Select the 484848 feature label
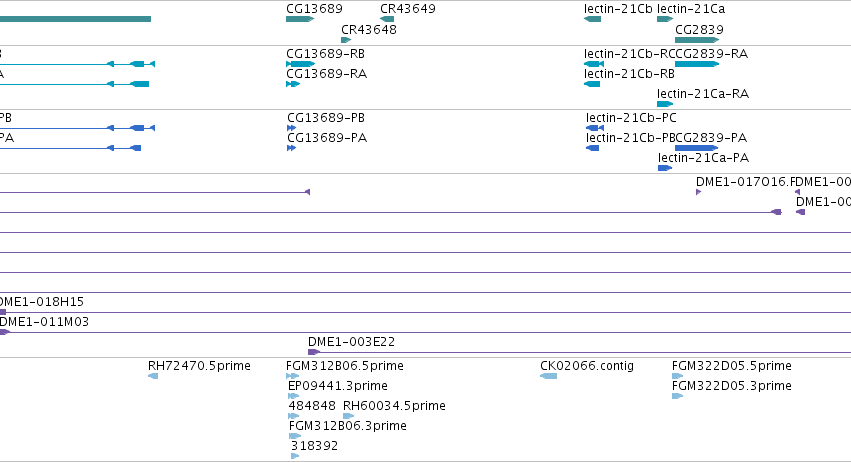The image size is (851, 462). [x=312, y=406]
